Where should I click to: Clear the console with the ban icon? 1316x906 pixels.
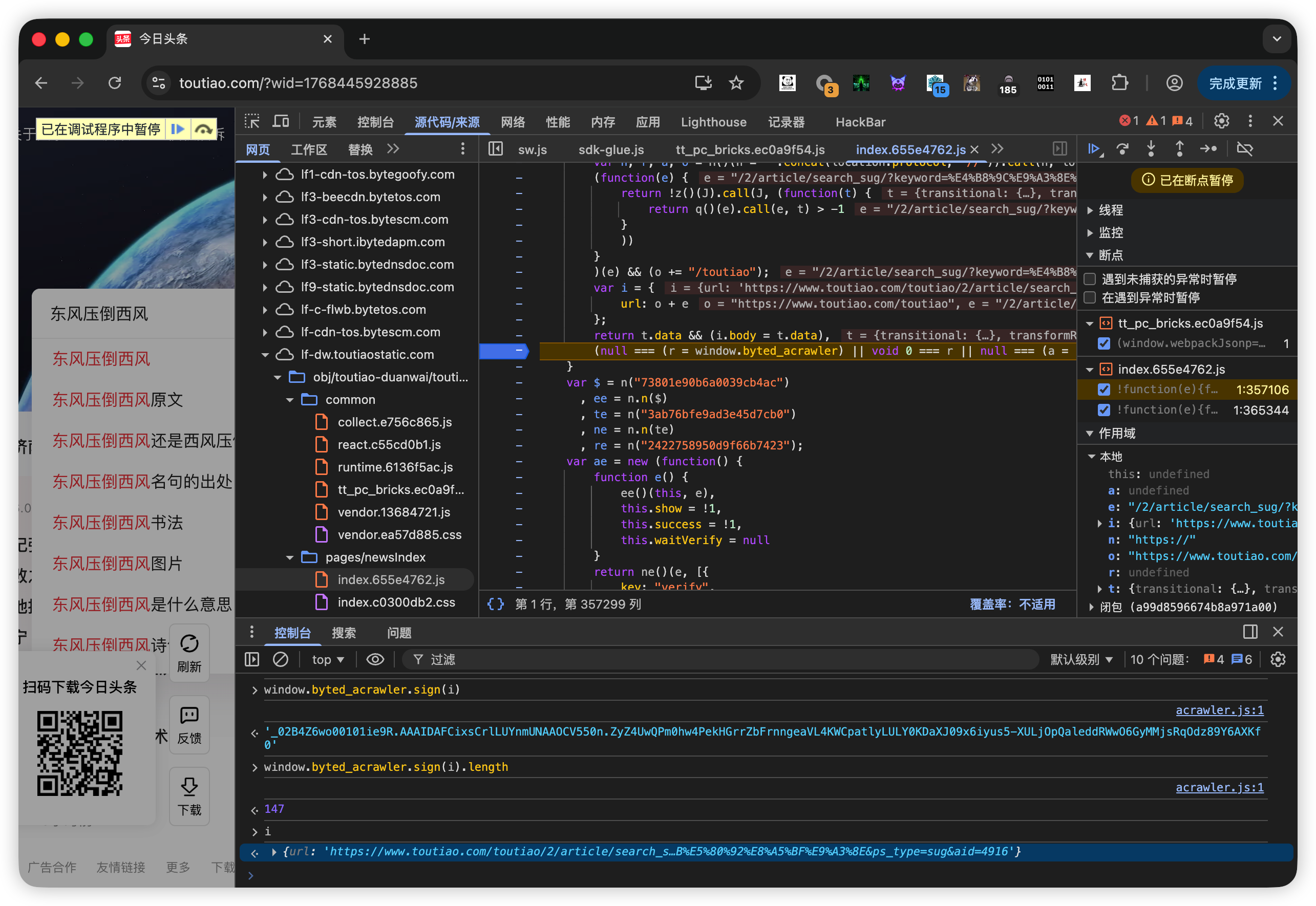click(x=281, y=659)
